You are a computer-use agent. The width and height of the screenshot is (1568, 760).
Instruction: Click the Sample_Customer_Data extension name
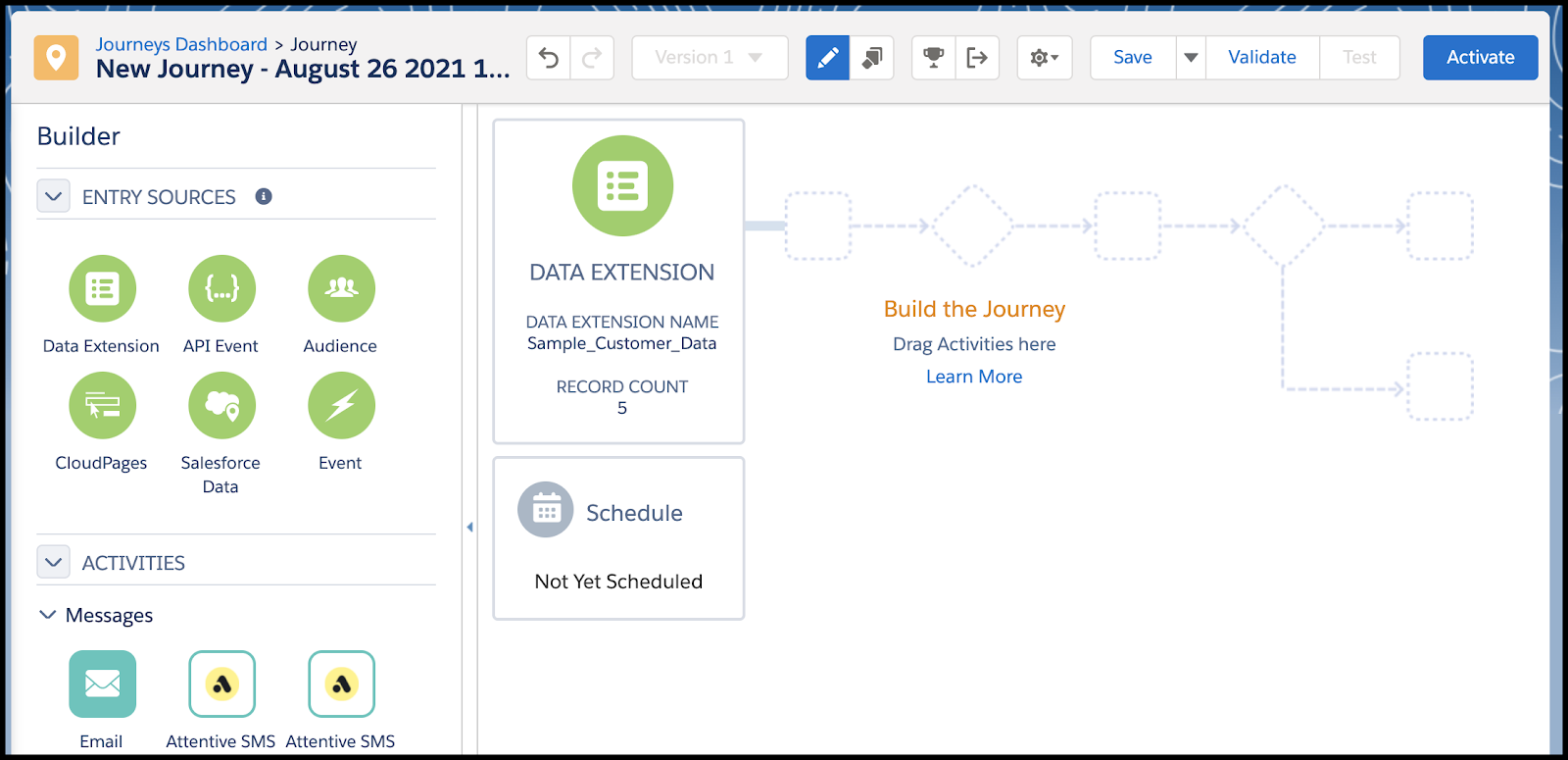tap(621, 343)
